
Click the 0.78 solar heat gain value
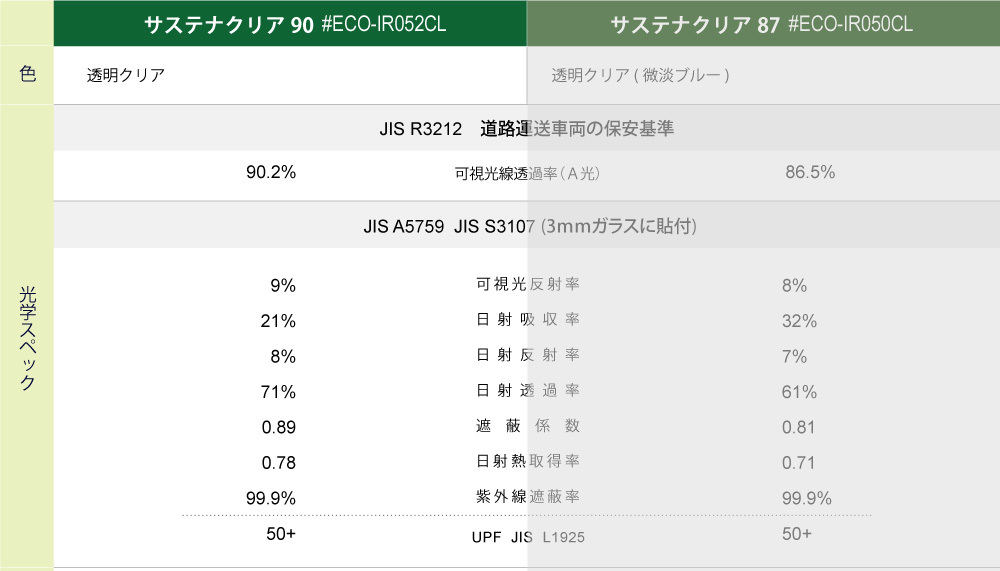[278, 462]
